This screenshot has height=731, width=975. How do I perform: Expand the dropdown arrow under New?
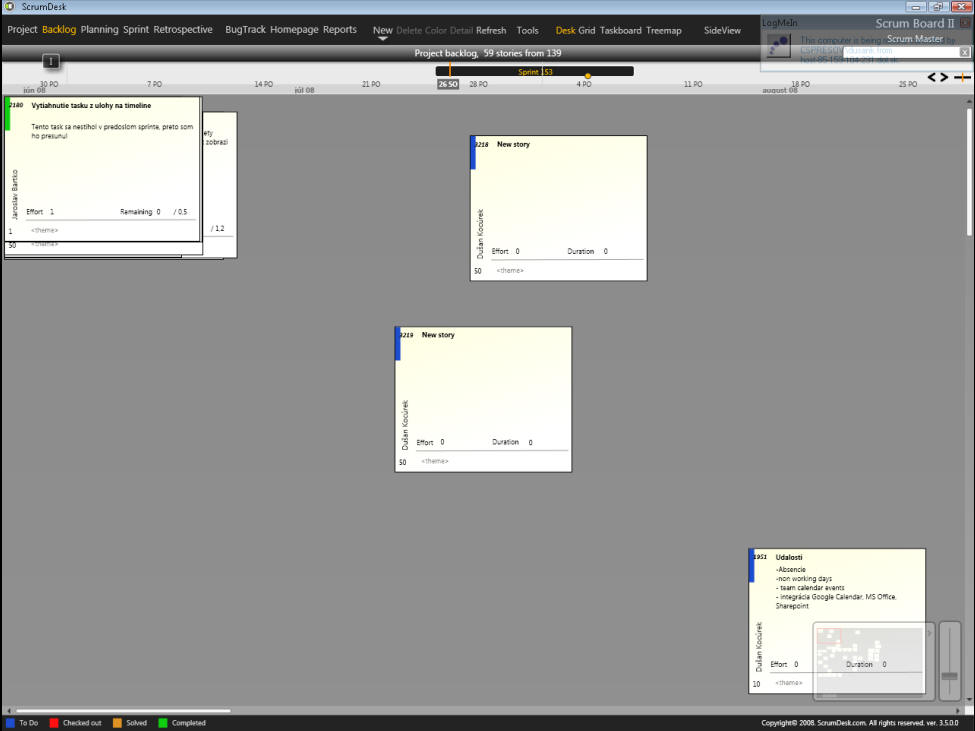point(382,39)
